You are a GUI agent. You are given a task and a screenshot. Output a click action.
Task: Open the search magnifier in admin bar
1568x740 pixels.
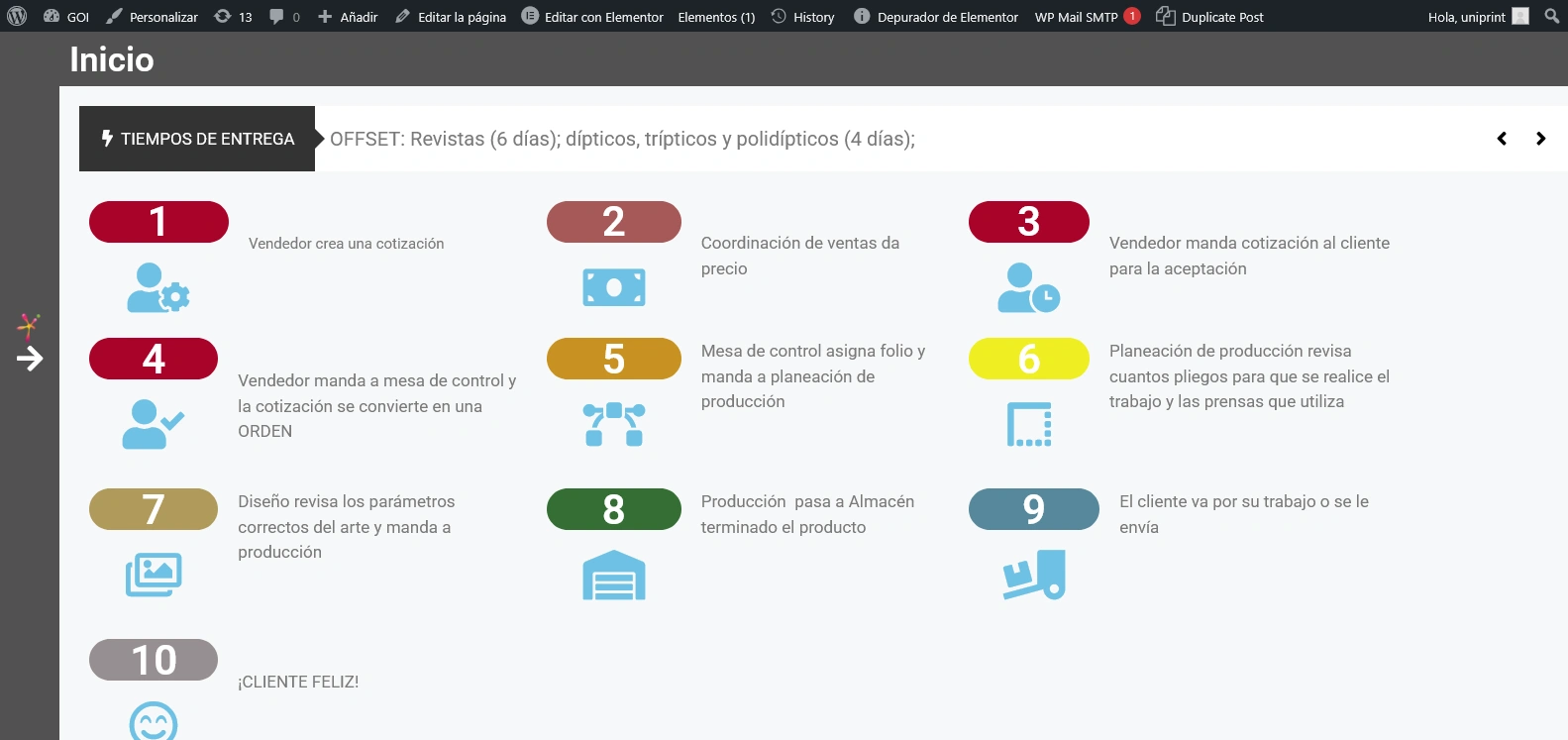coord(1551,16)
